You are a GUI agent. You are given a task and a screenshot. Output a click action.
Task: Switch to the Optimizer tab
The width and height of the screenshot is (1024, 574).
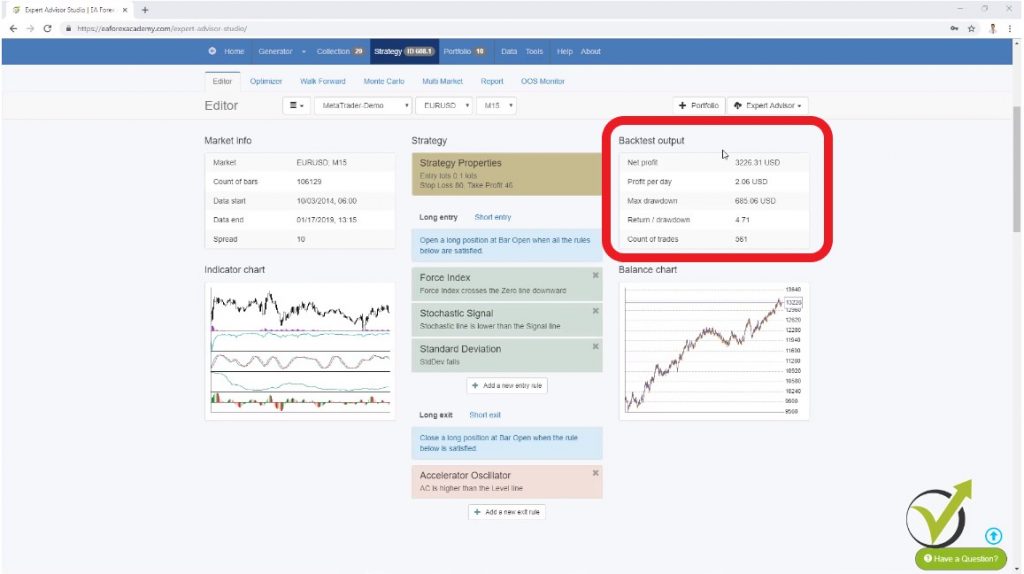click(266, 81)
